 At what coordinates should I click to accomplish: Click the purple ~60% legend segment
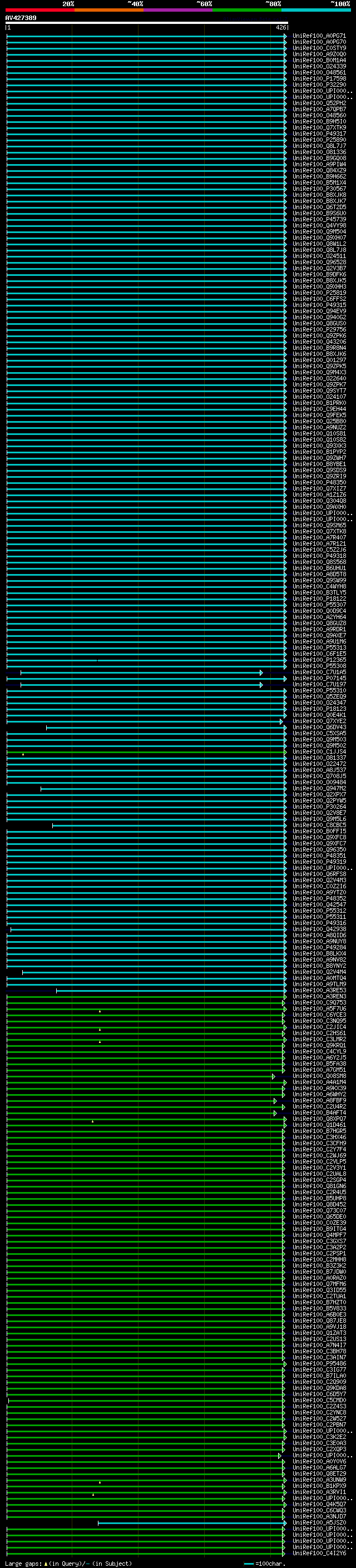pos(177,10)
